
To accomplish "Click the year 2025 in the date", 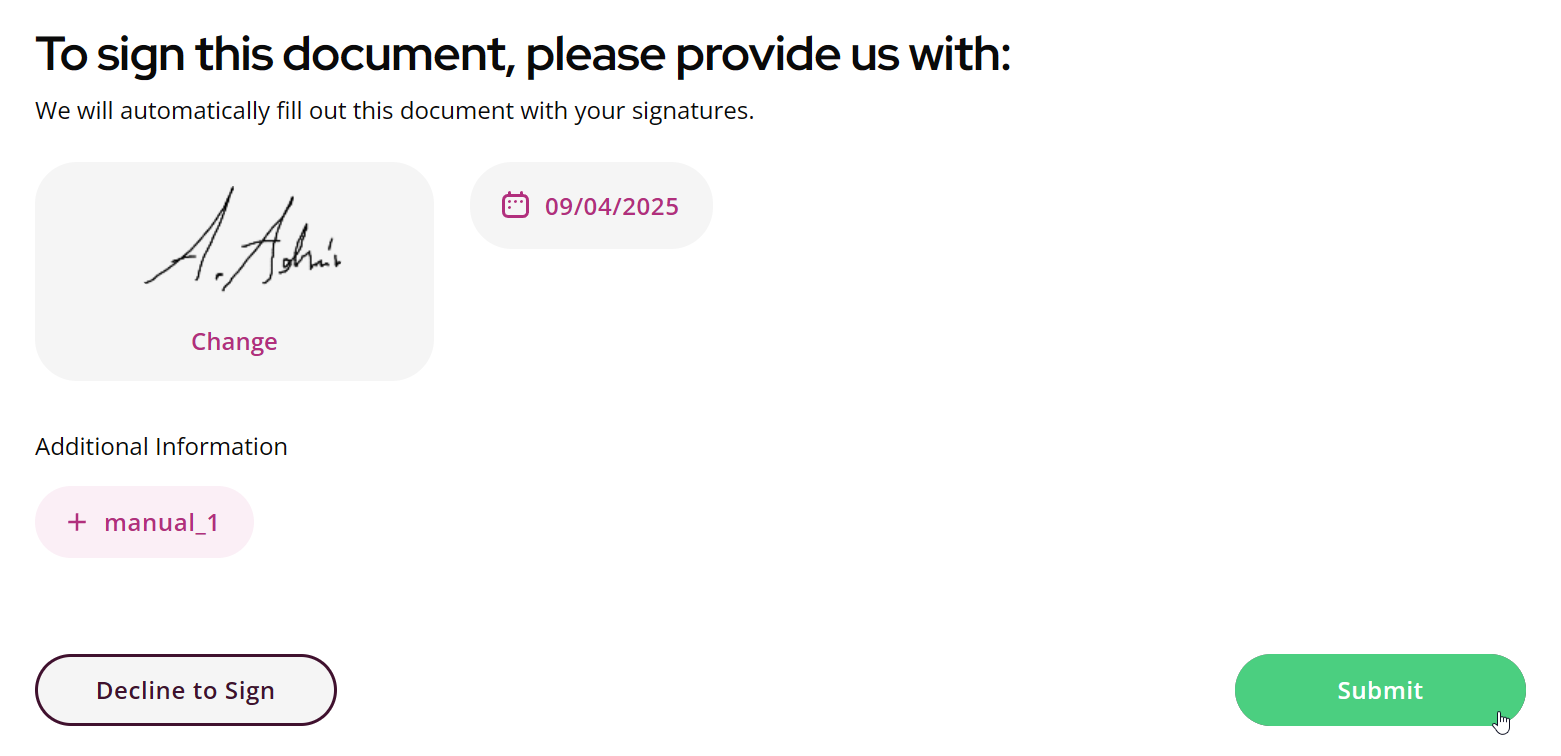I will coord(650,207).
